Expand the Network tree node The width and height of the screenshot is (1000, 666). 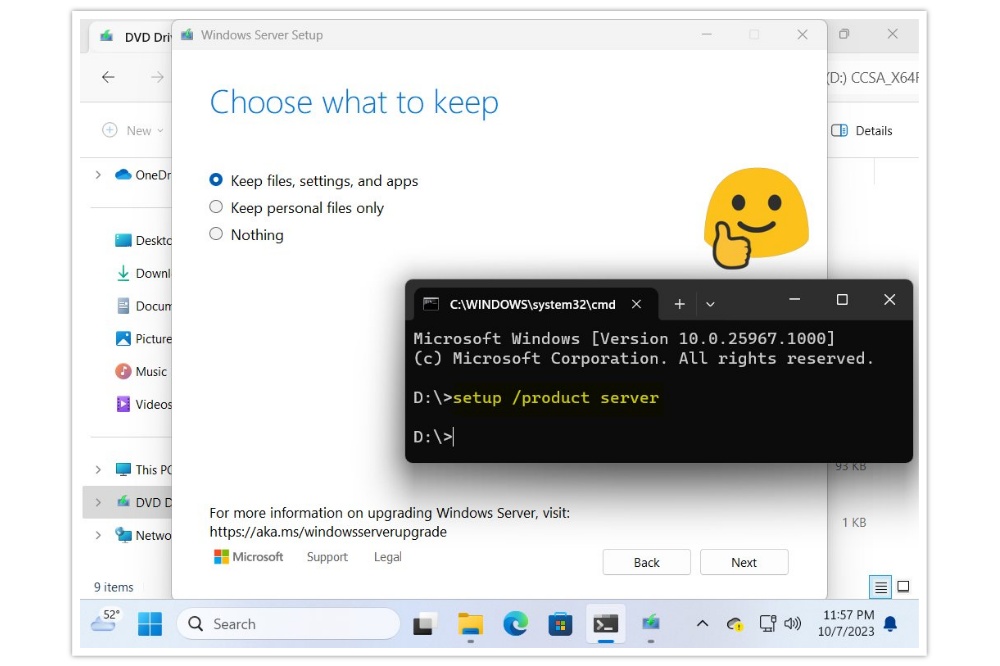pyautogui.click(x=98, y=535)
